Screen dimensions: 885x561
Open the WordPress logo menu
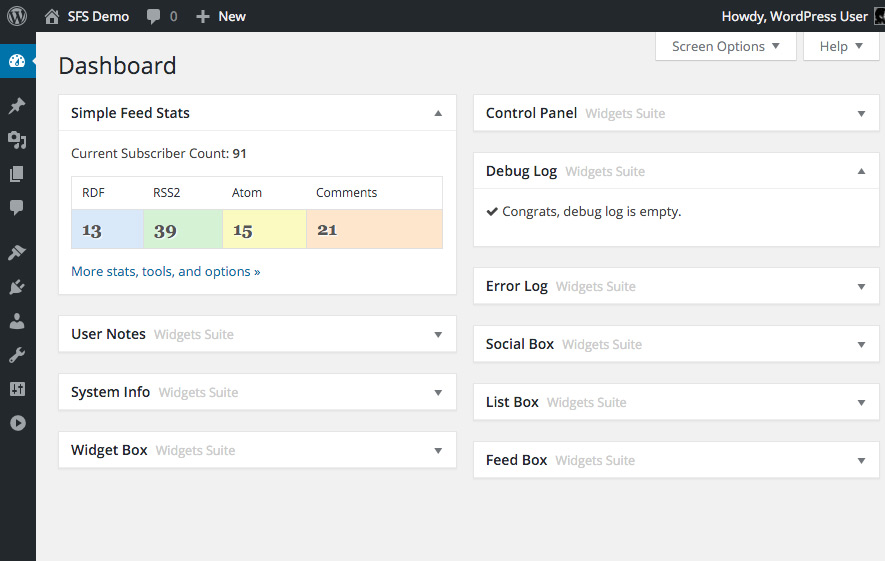(x=17, y=16)
